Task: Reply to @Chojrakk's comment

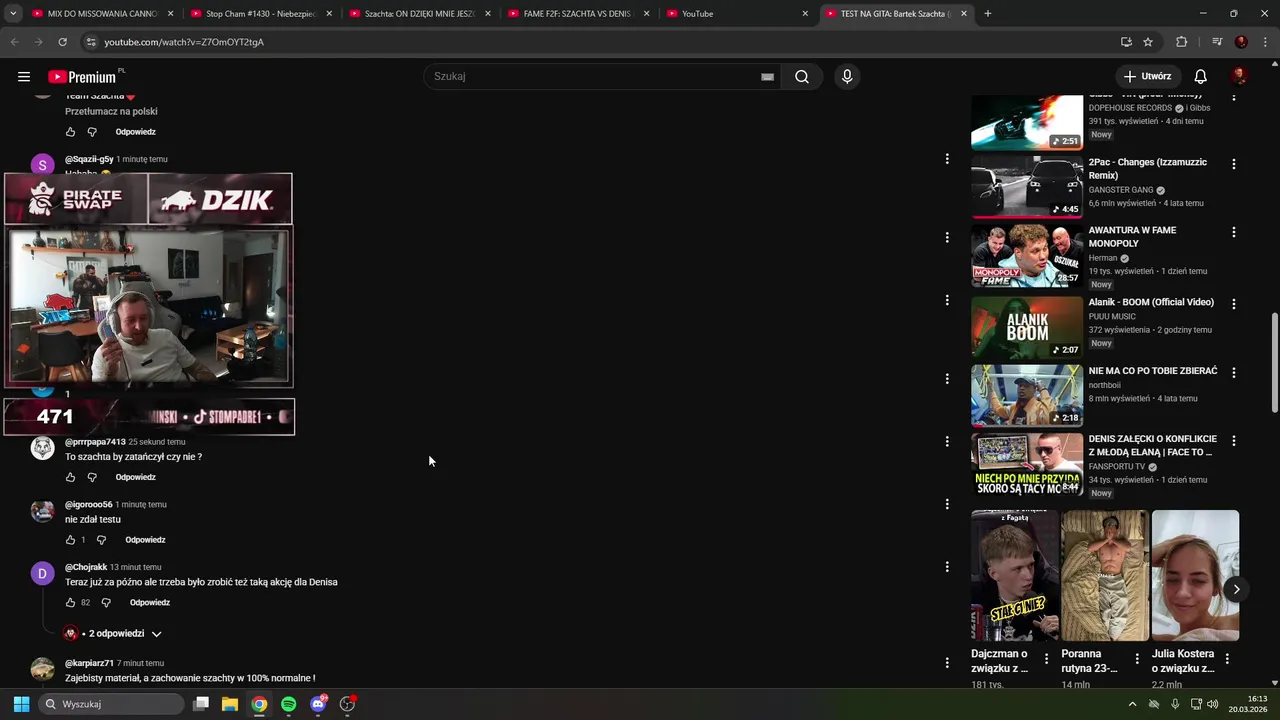Action: coord(150,603)
